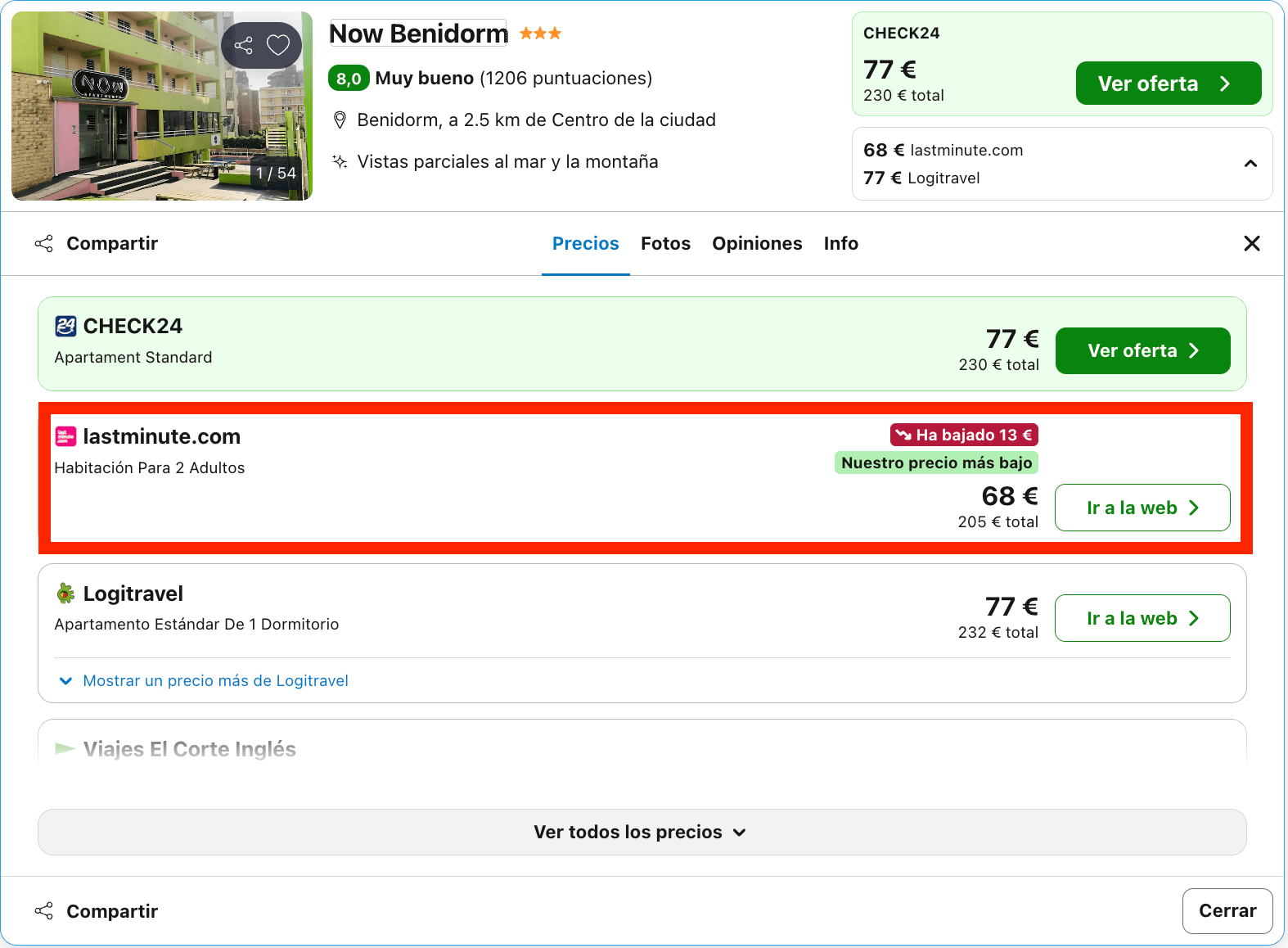Collapse the price list chevron in header
Viewport: 1288px width, 948px height.
[1250, 164]
